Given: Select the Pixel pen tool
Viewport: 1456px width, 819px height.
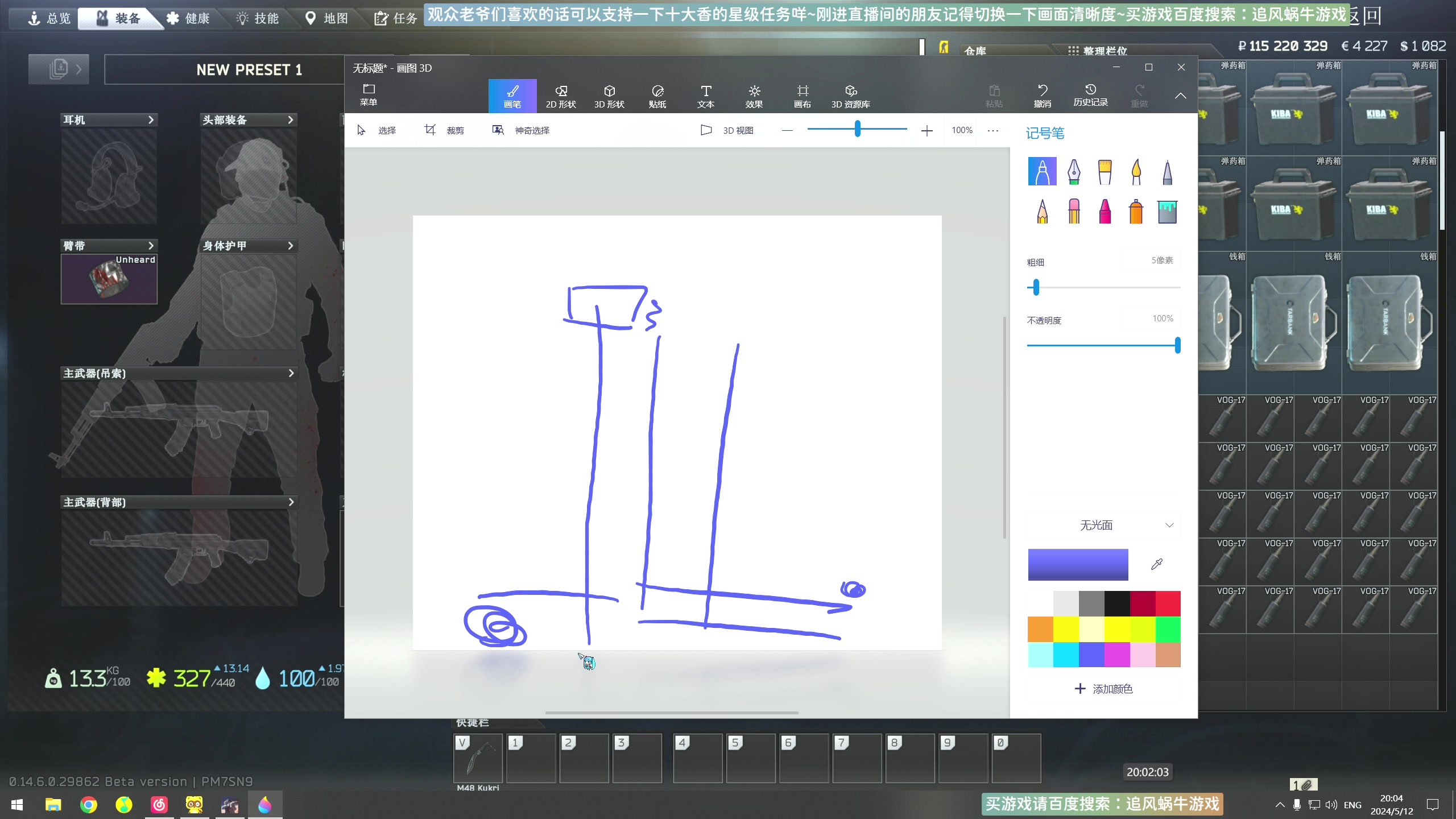Looking at the screenshot, I should tap(1167, 171).
